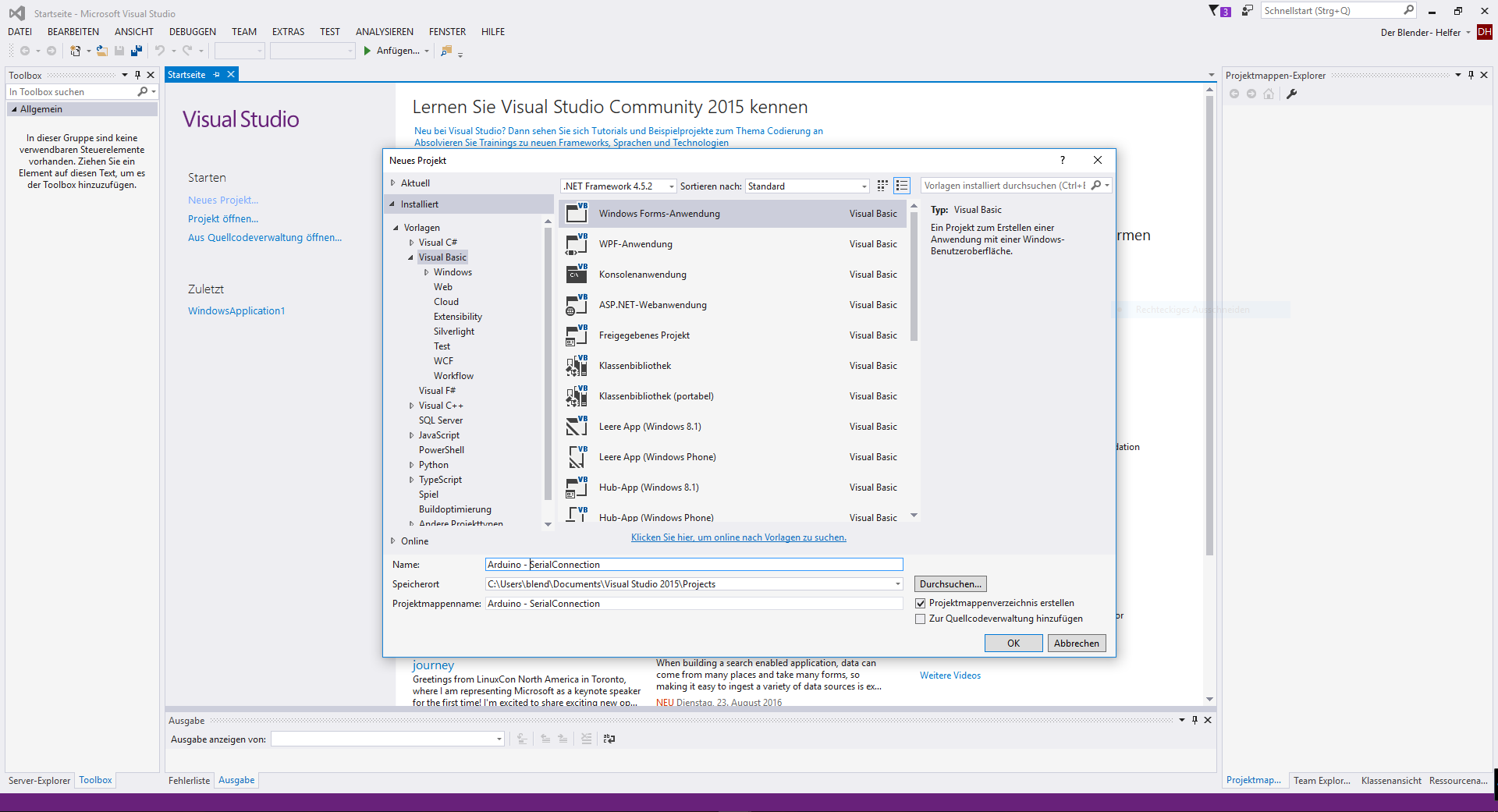Click the Save All toolbar icon
Viewport: 1498px width, 812px height.
(137, 51)
